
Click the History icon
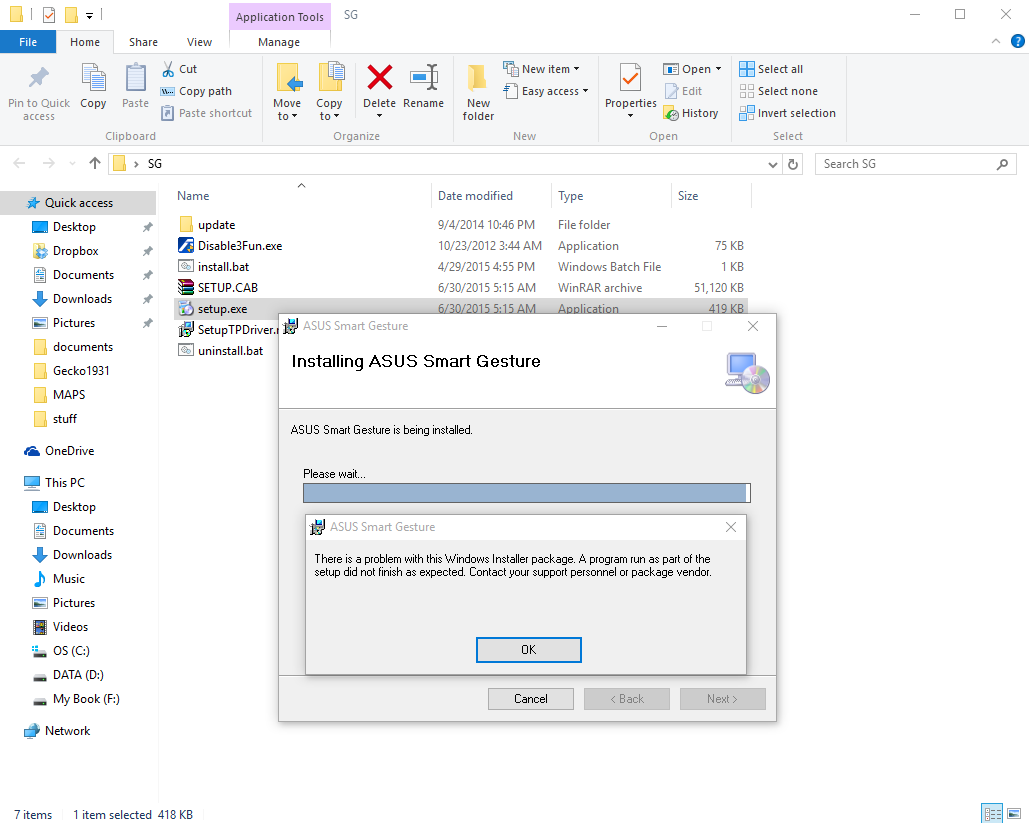(x=671, y=114)
